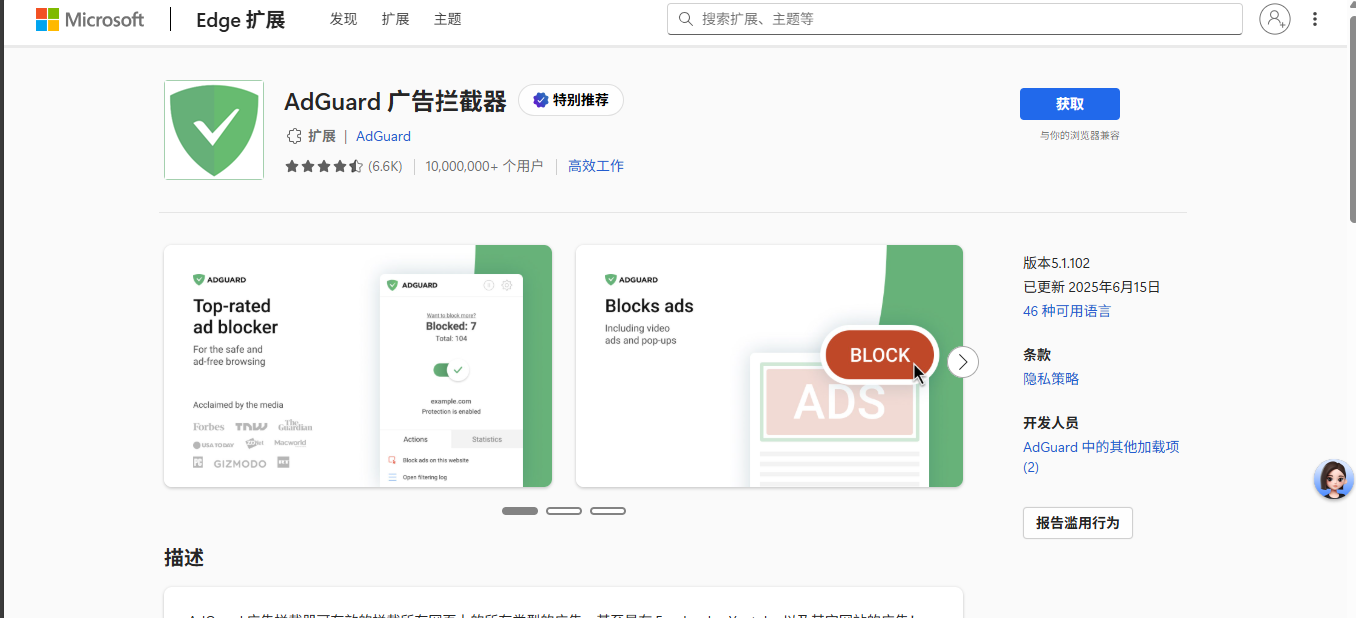Click the AdGuard 广告拦截器 title
This screenshot has height=618, width=1356.
click(x=396, y=101)
